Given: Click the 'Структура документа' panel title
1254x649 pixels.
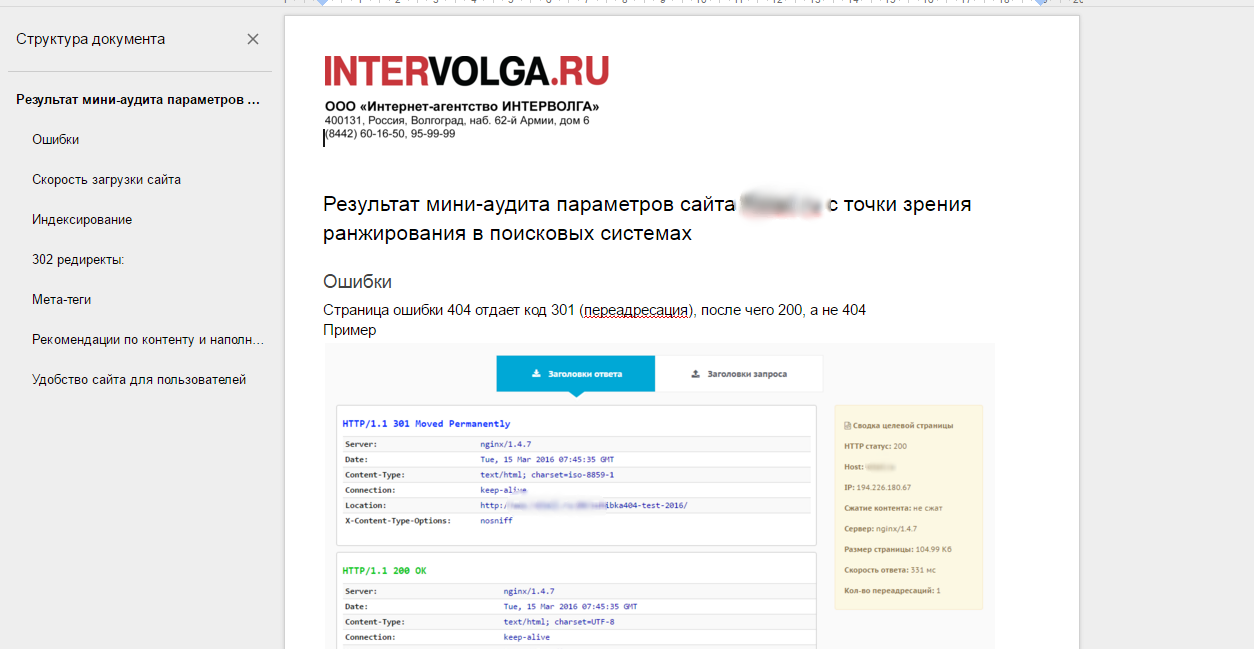Looking at the screenshot, I should [x=91, y=39].
